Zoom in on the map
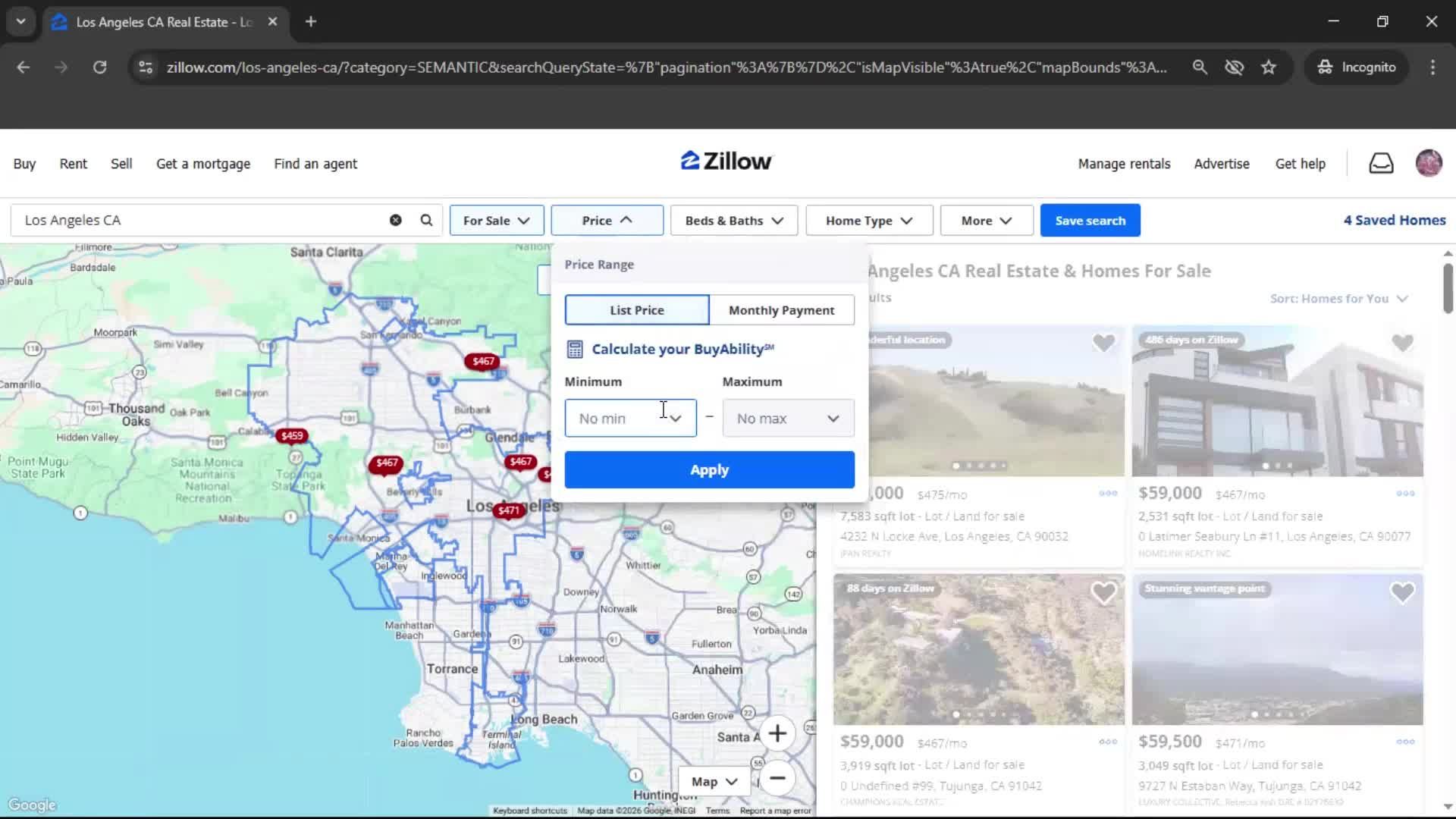 777,733
